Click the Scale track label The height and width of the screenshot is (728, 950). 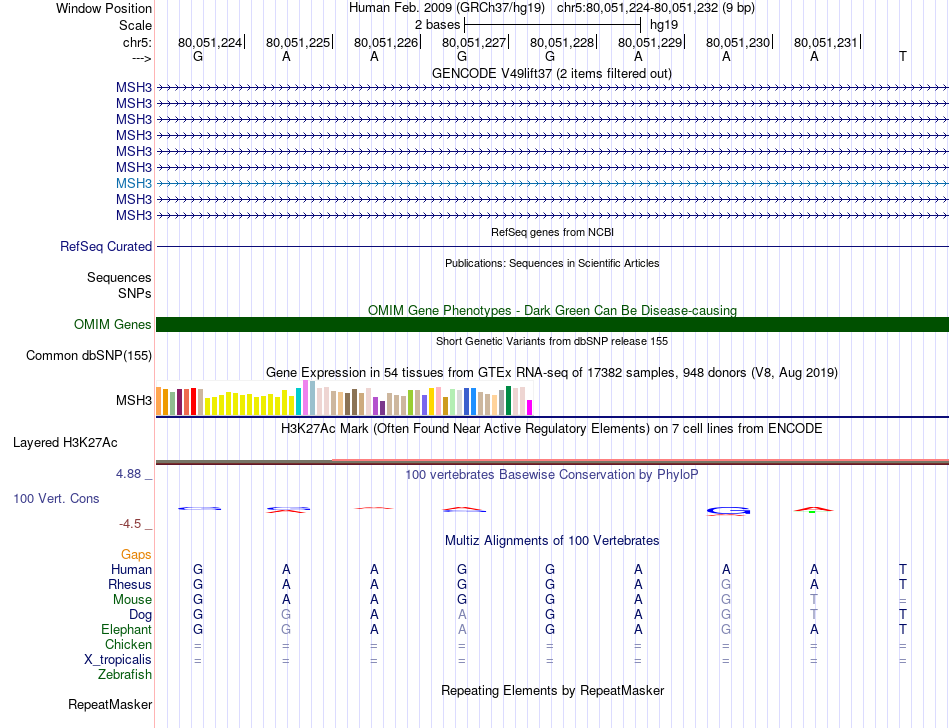tap(135, 25)
